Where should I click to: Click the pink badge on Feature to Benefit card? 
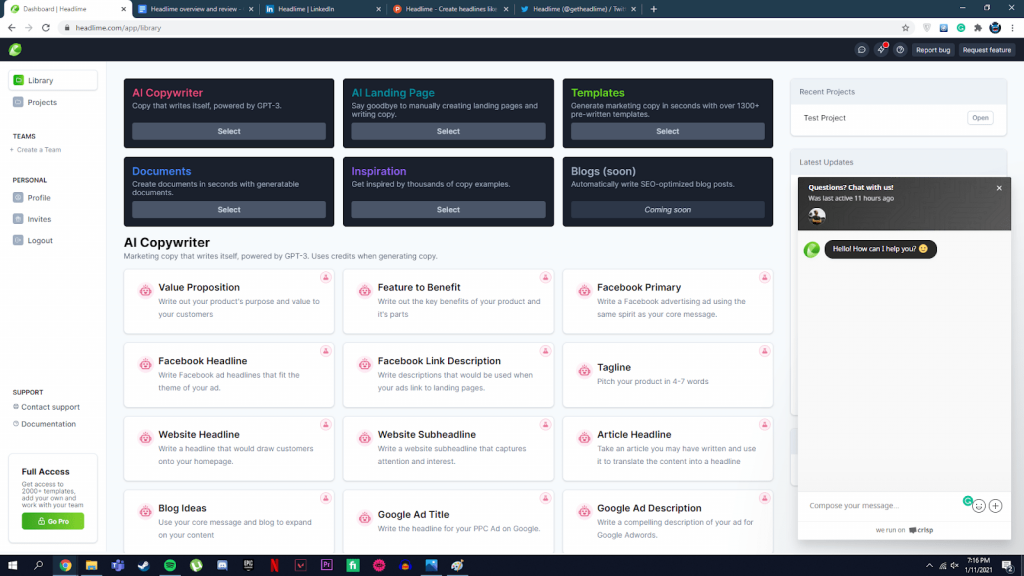coord(545,278)
